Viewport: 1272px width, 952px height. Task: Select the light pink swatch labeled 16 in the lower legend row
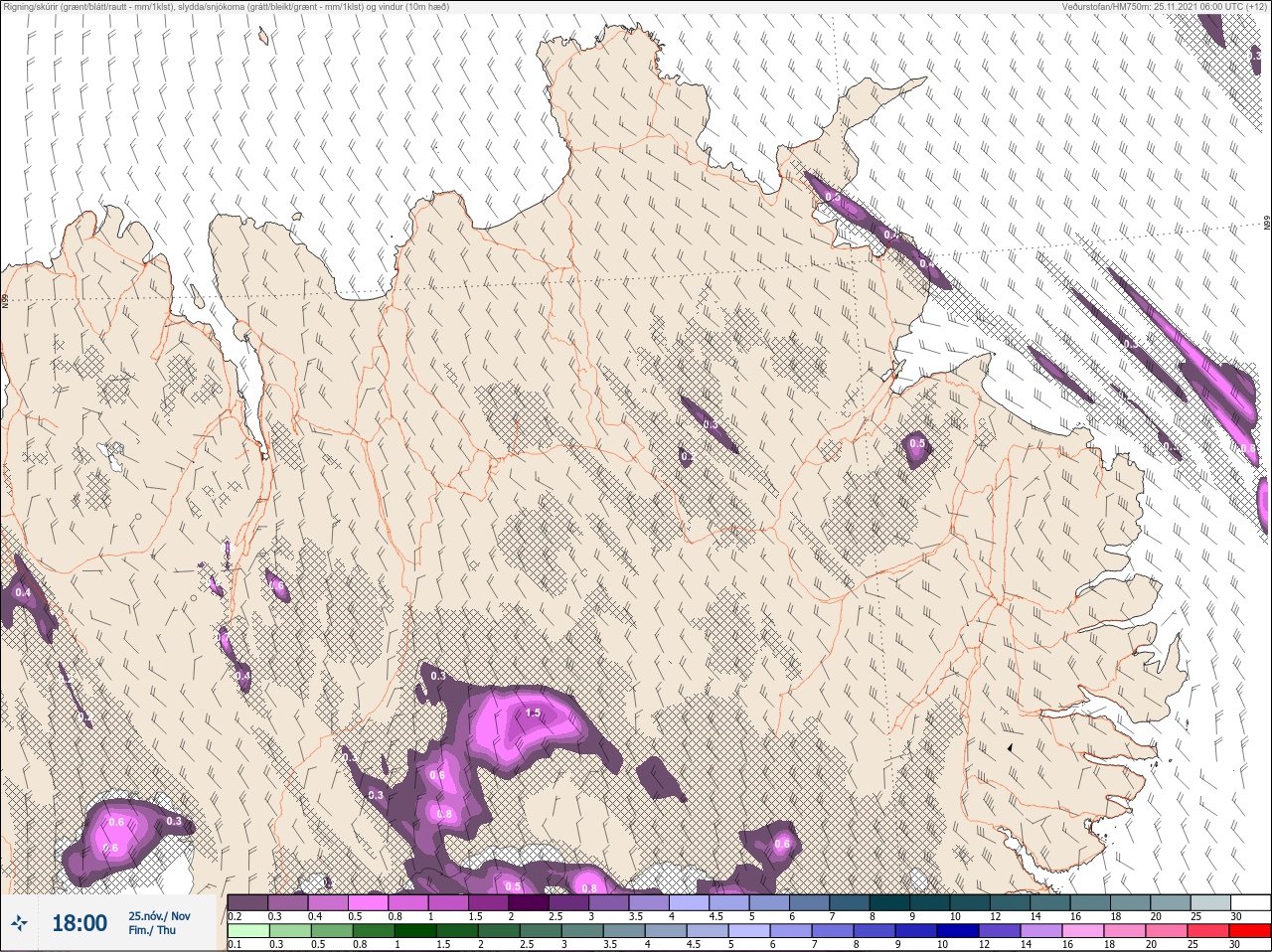[1082, 931]
